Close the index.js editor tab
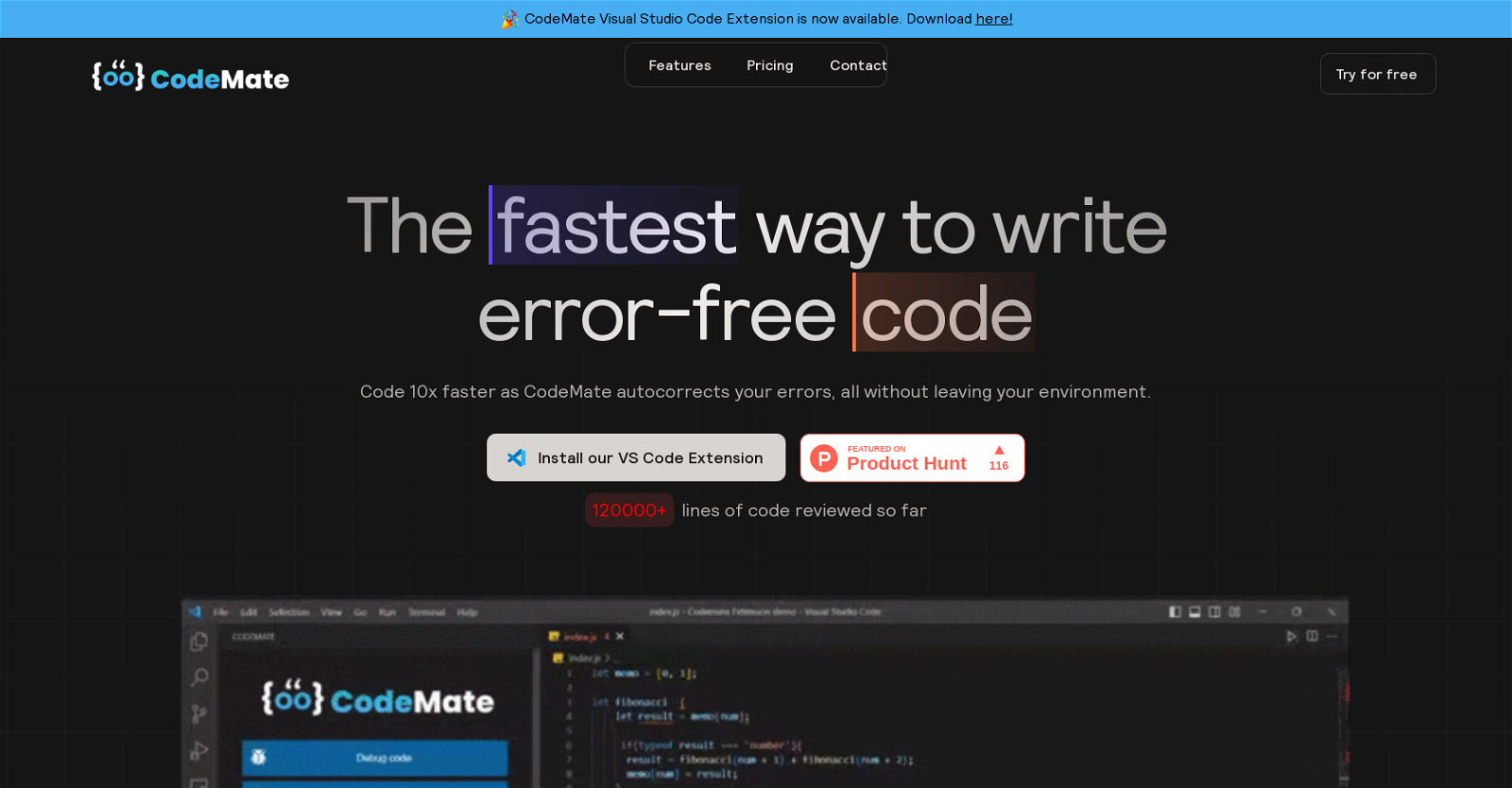This screenshot has width=1512, height=788. click(x=620, y=637)
